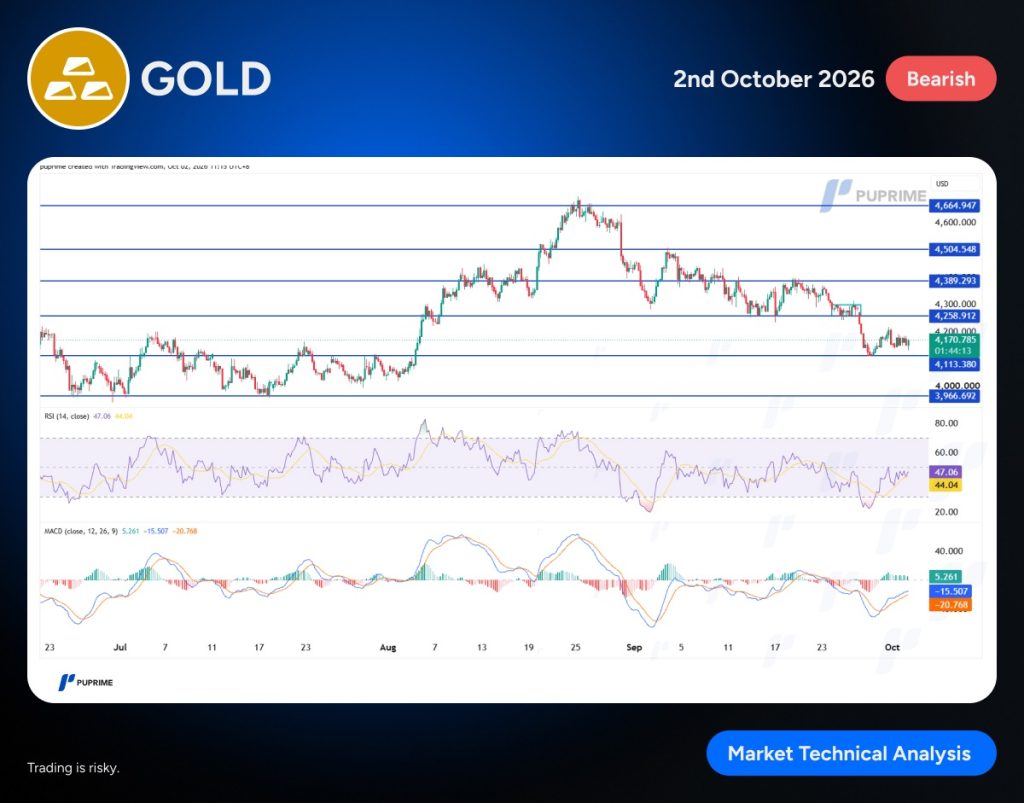The height and width of the screenshot is (803, 1024).
Task: Click the MACD (close, 12, 26, 9) legend
Action: [x=81, y=531]
